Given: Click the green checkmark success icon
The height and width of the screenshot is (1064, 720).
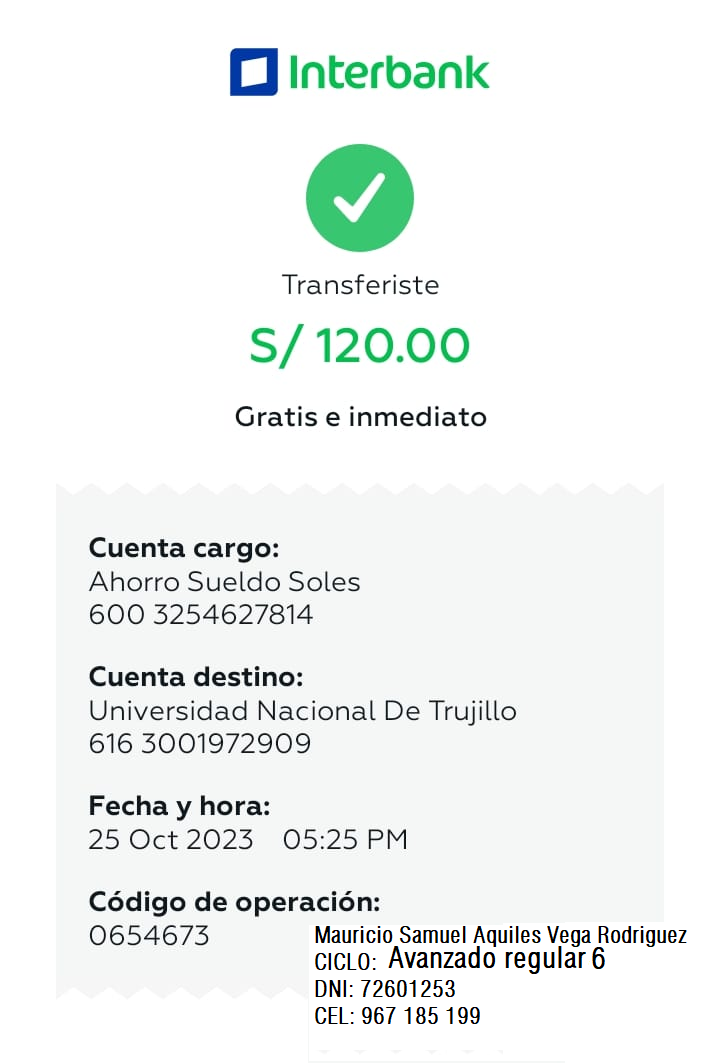Looking at the screenshot, I should 359,197.
